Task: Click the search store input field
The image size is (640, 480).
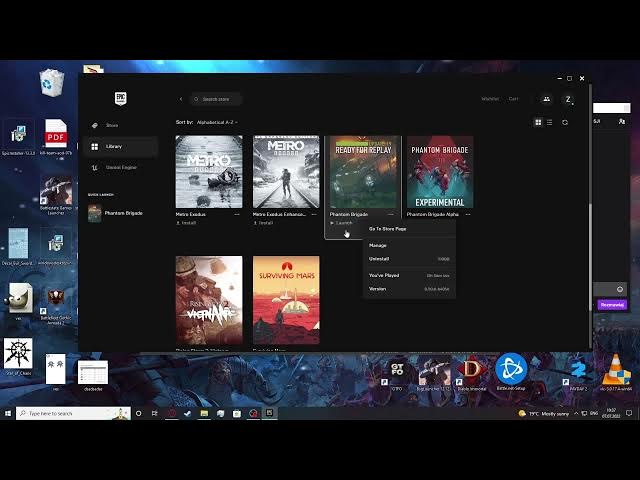Action: click(x=216, y=99)
